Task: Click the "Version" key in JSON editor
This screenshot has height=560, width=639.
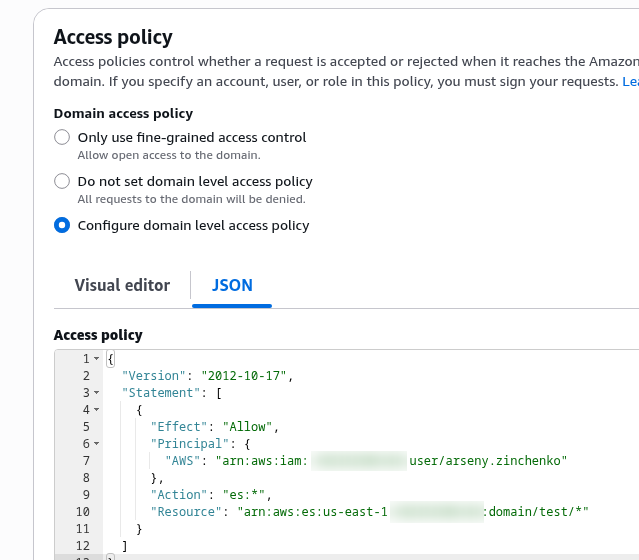Action: [x=154, y=376]
